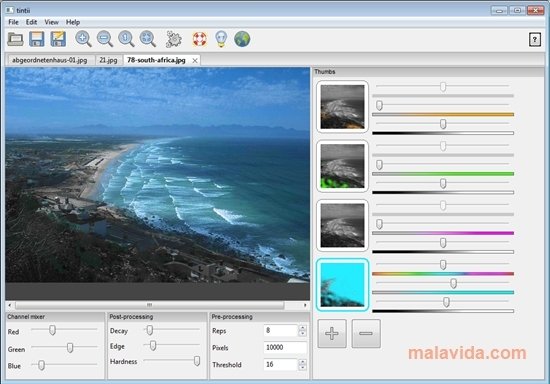The height and width of the screenshot is (384, 550).
Task: Select the purple-slider grayscale thumbnail
Action: 342,225
